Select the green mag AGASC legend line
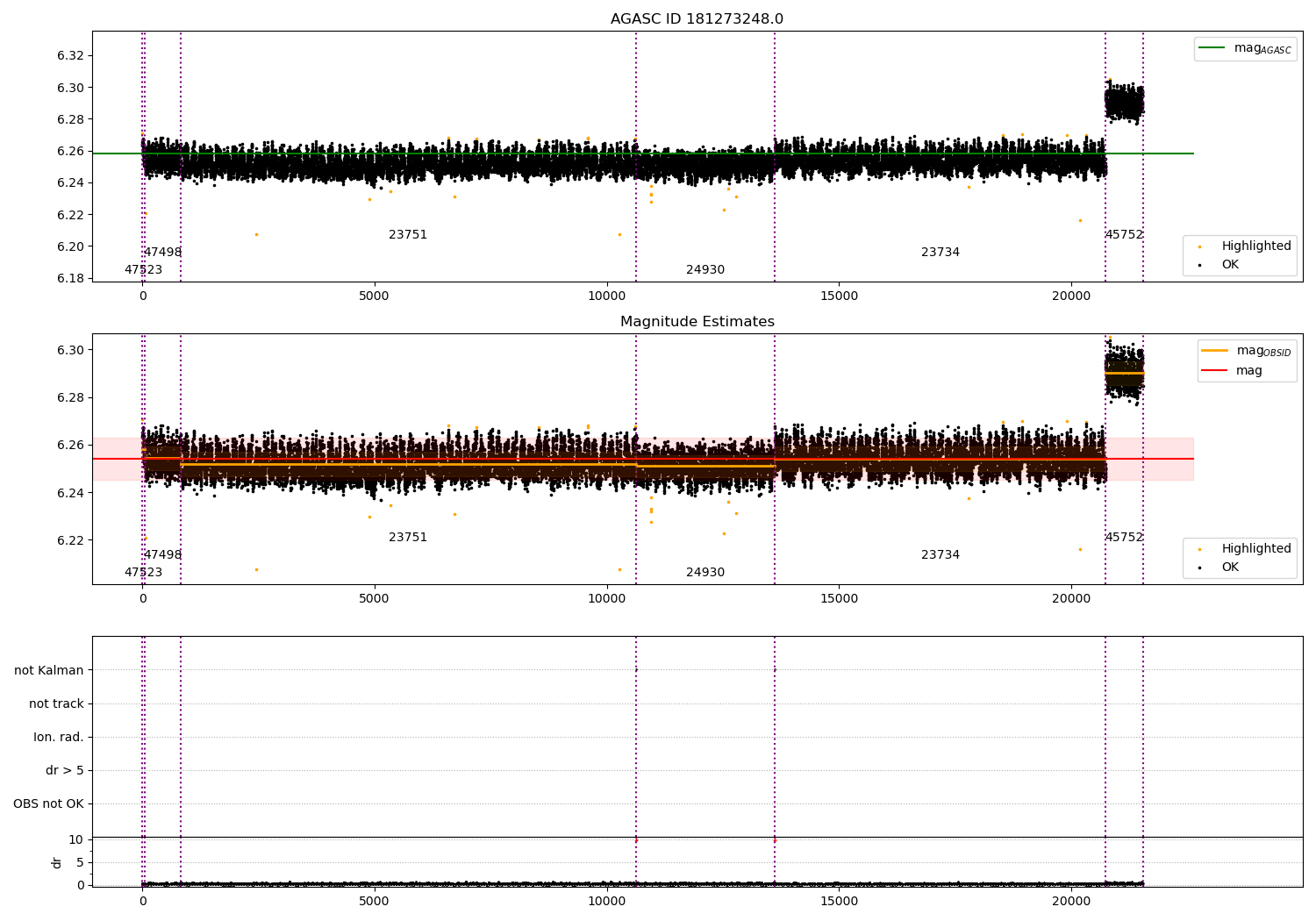Image resolution: width=1316 pixels, height=921 pixels. pos(1212,47)
